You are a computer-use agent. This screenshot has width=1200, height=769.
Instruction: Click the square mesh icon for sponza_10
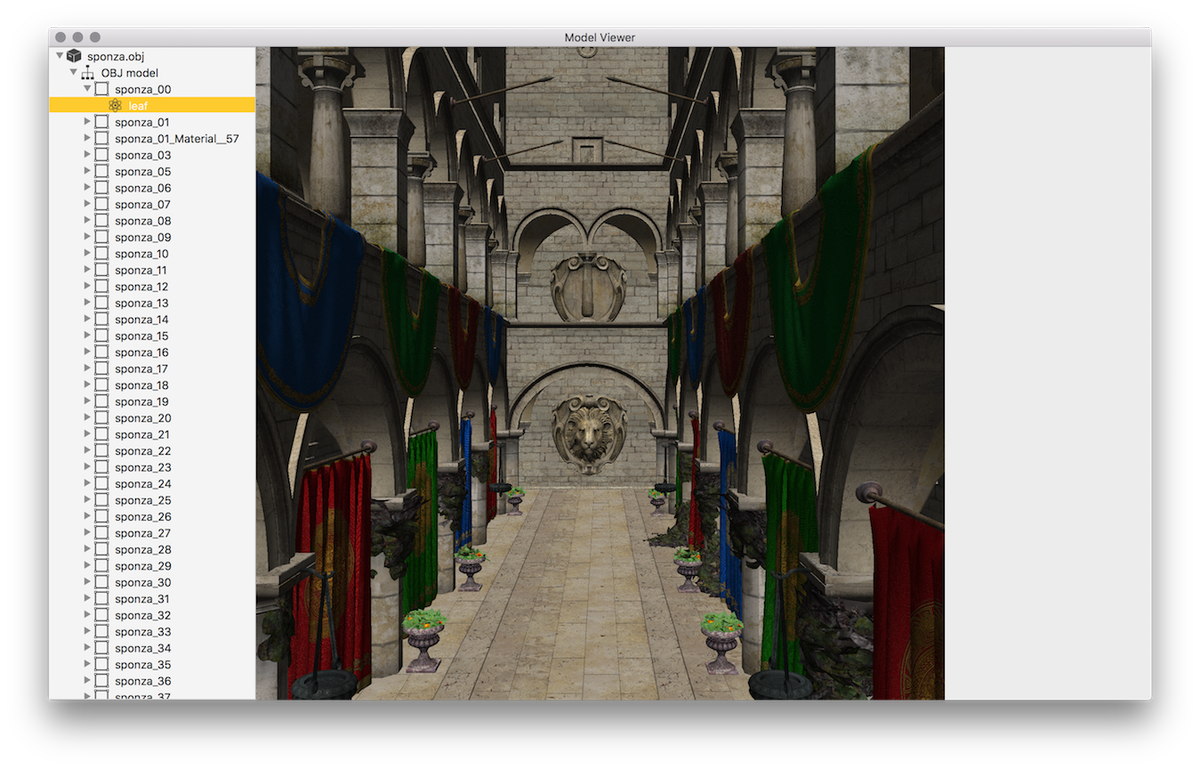tap(101, 254)
